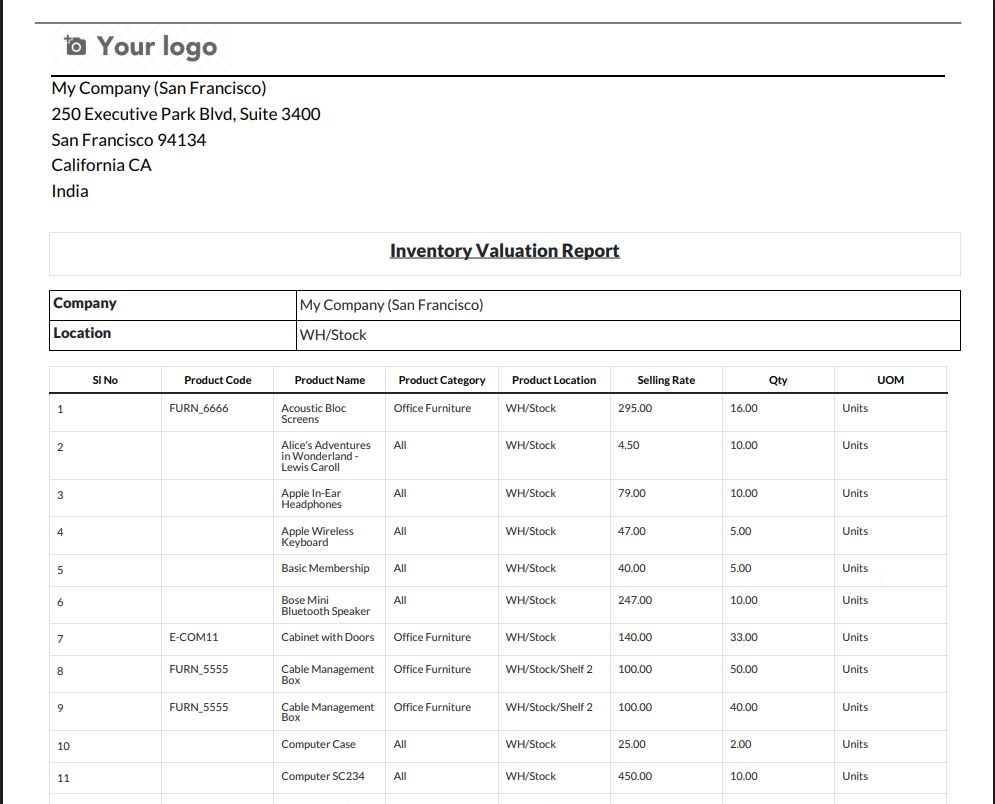Click the company name in Company row

pyautogui.click(x=391, y=305)
